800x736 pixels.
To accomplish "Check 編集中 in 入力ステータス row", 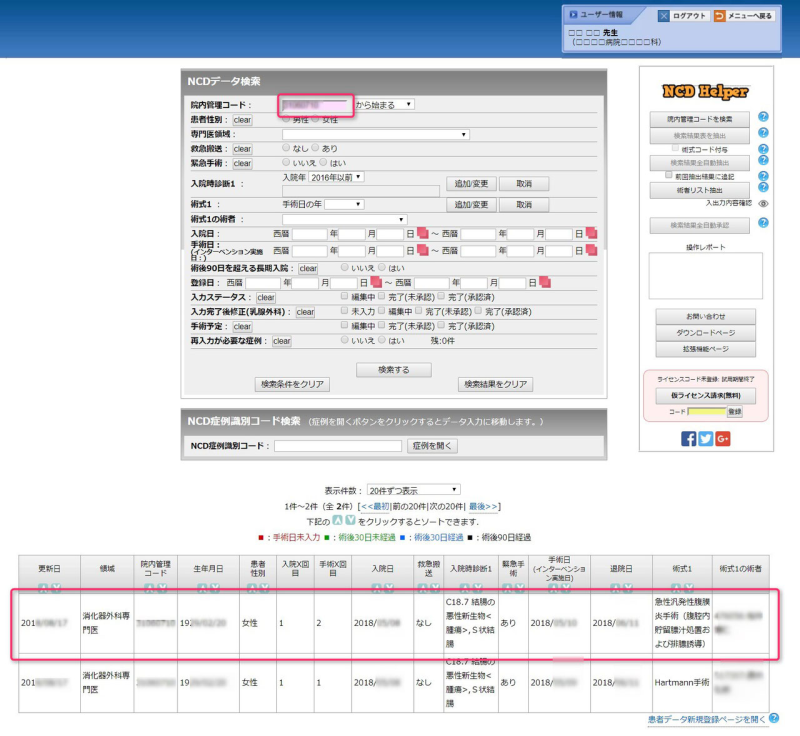I will coord(345,296).
